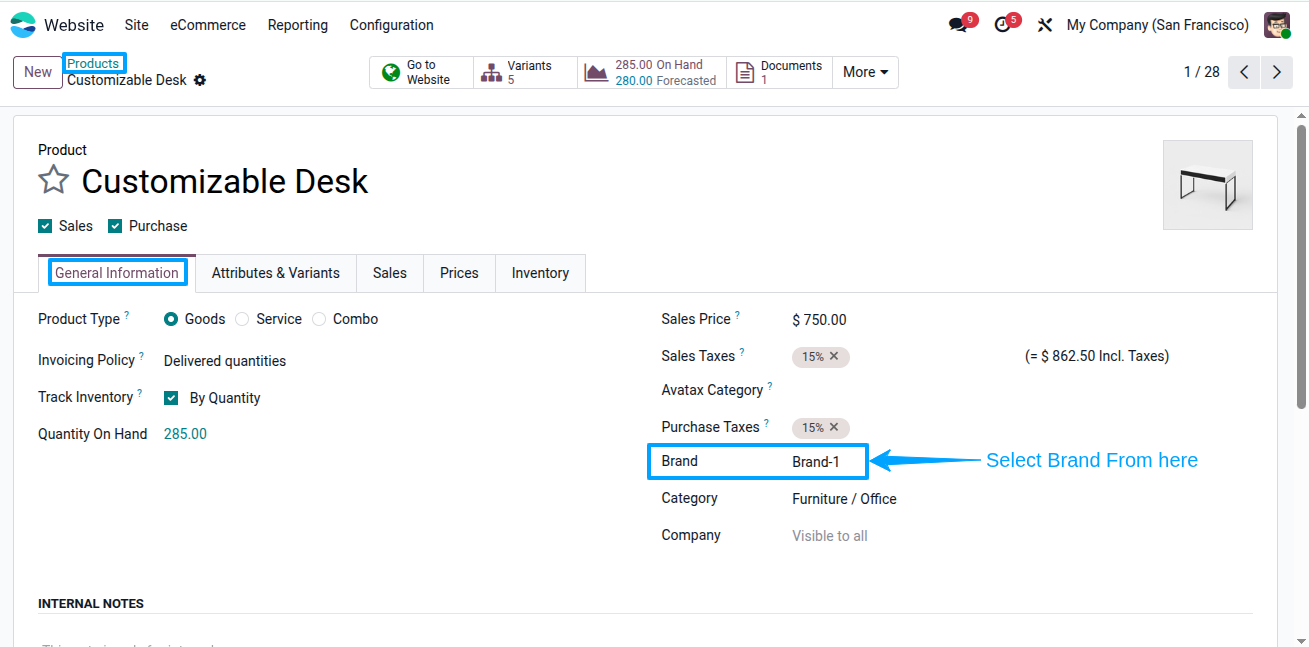Screen dimensions: 1309x647
Task: Toggle the Purchase checkbox
Action: coord(115,226)
